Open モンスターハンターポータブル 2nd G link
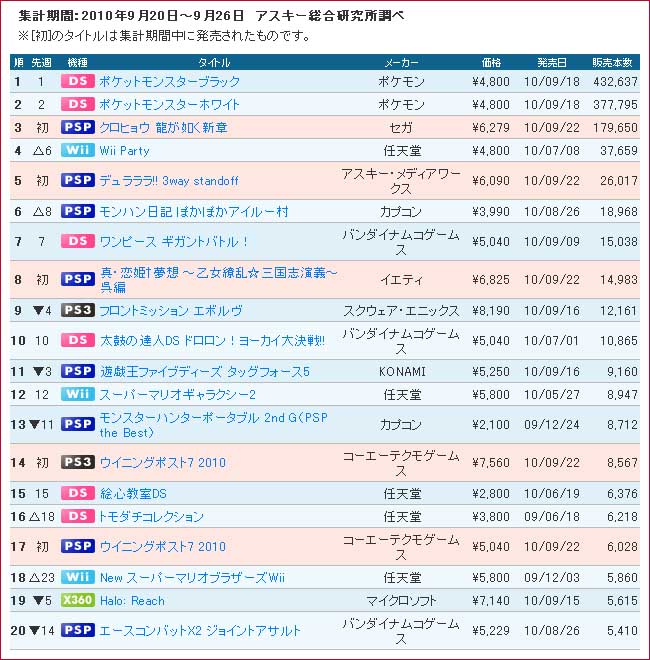The height and width of the screenshot is (660, 650). (213, 425)
